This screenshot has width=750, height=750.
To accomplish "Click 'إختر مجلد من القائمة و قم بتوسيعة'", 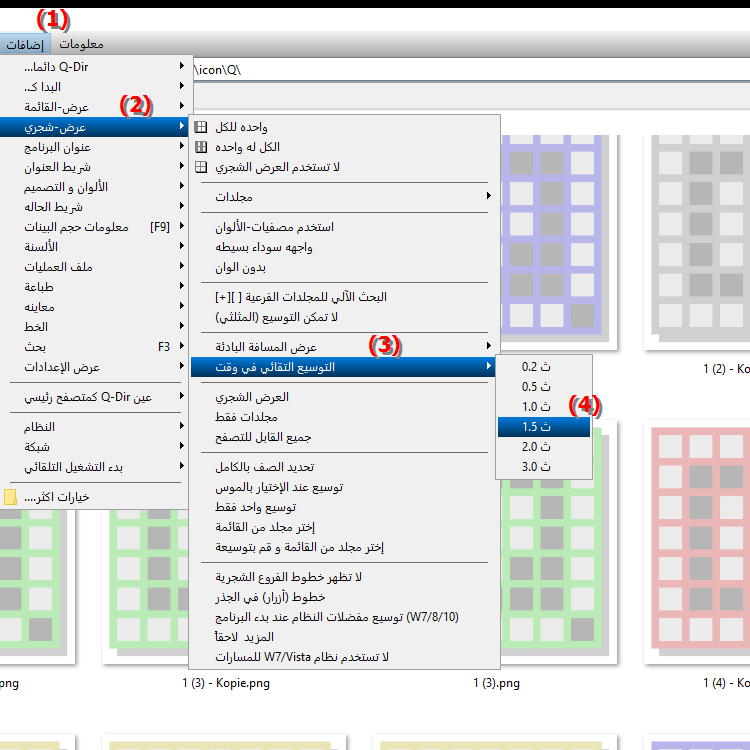I will pyautogui.click(x=342, y=547).
